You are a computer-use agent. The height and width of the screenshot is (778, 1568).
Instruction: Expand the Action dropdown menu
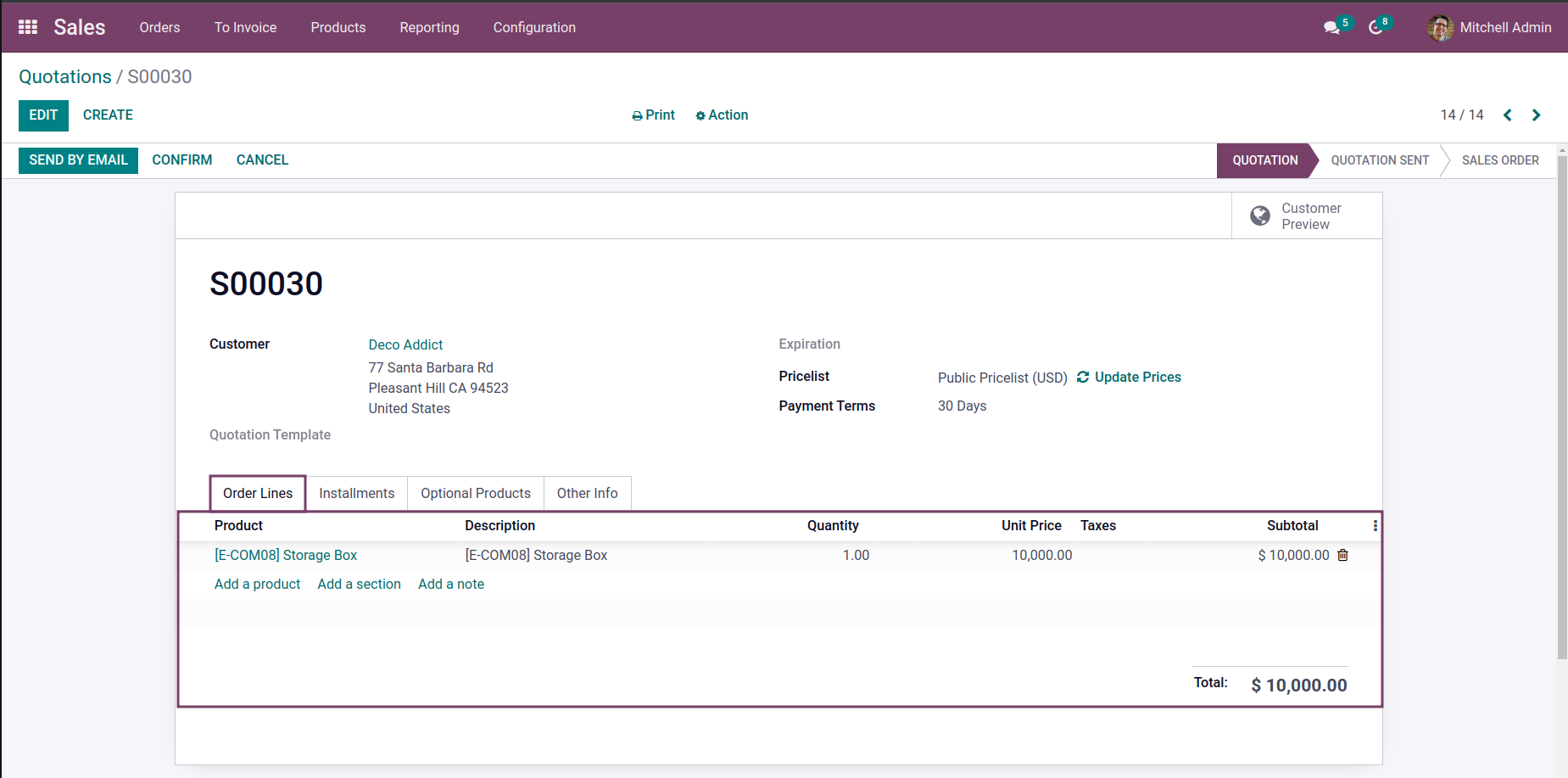(722, 115)
